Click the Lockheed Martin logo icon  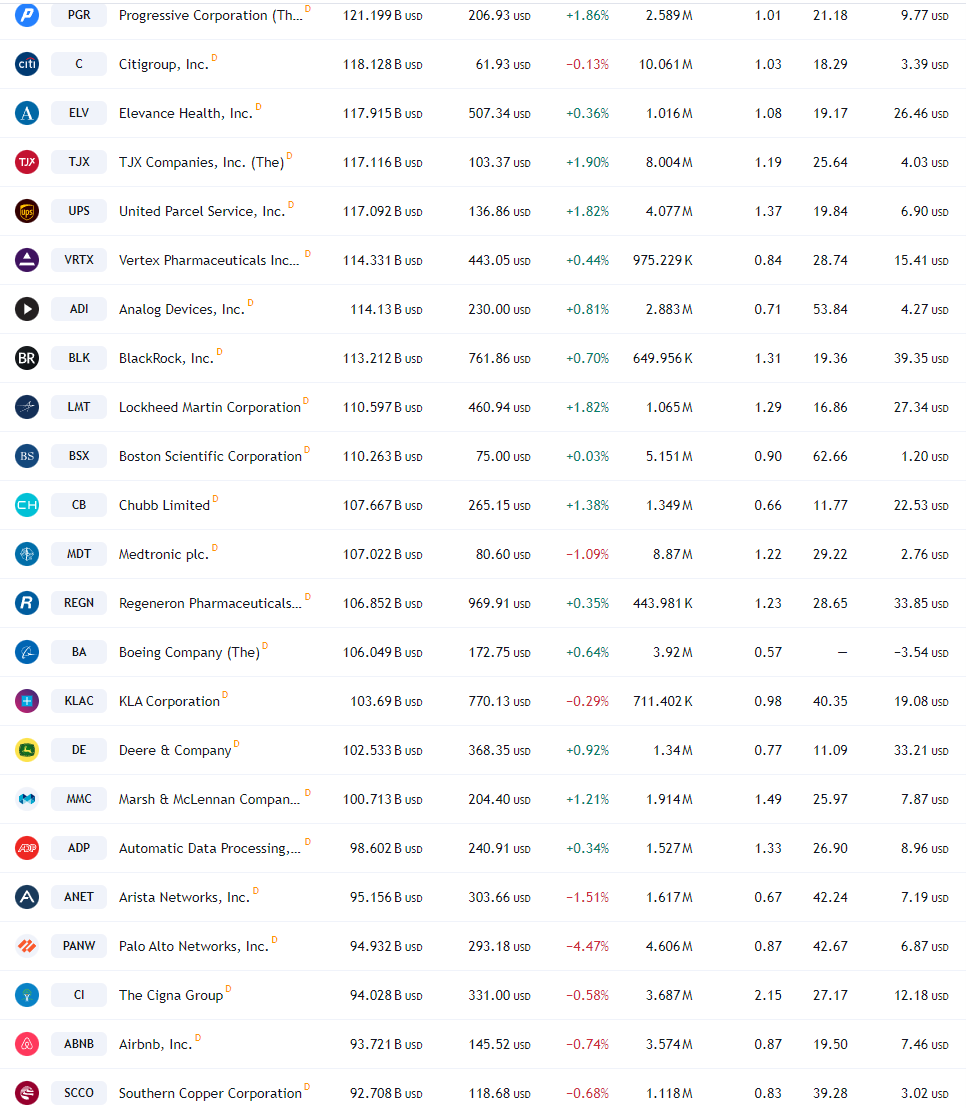pos(27,407)
